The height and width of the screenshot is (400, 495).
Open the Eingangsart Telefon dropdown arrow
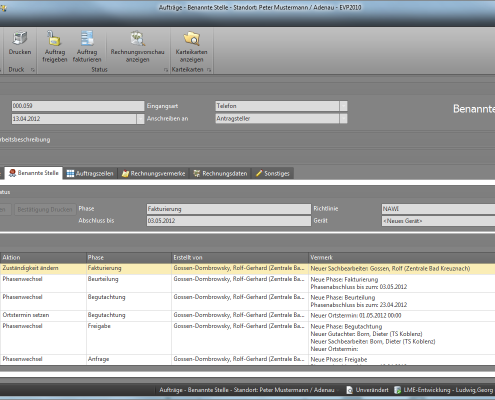pyautogui.click(x=343, y=106)
